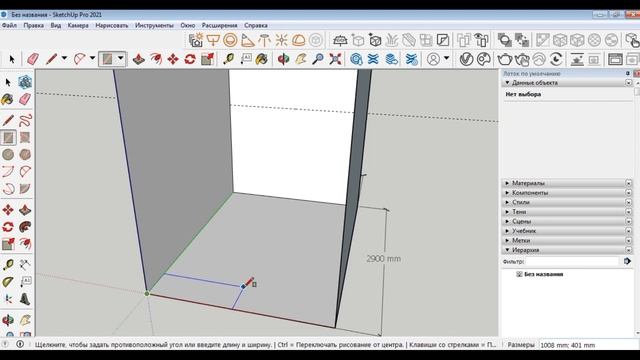Expand the Метки panel
640x360 pixels.
pos(507,240)
